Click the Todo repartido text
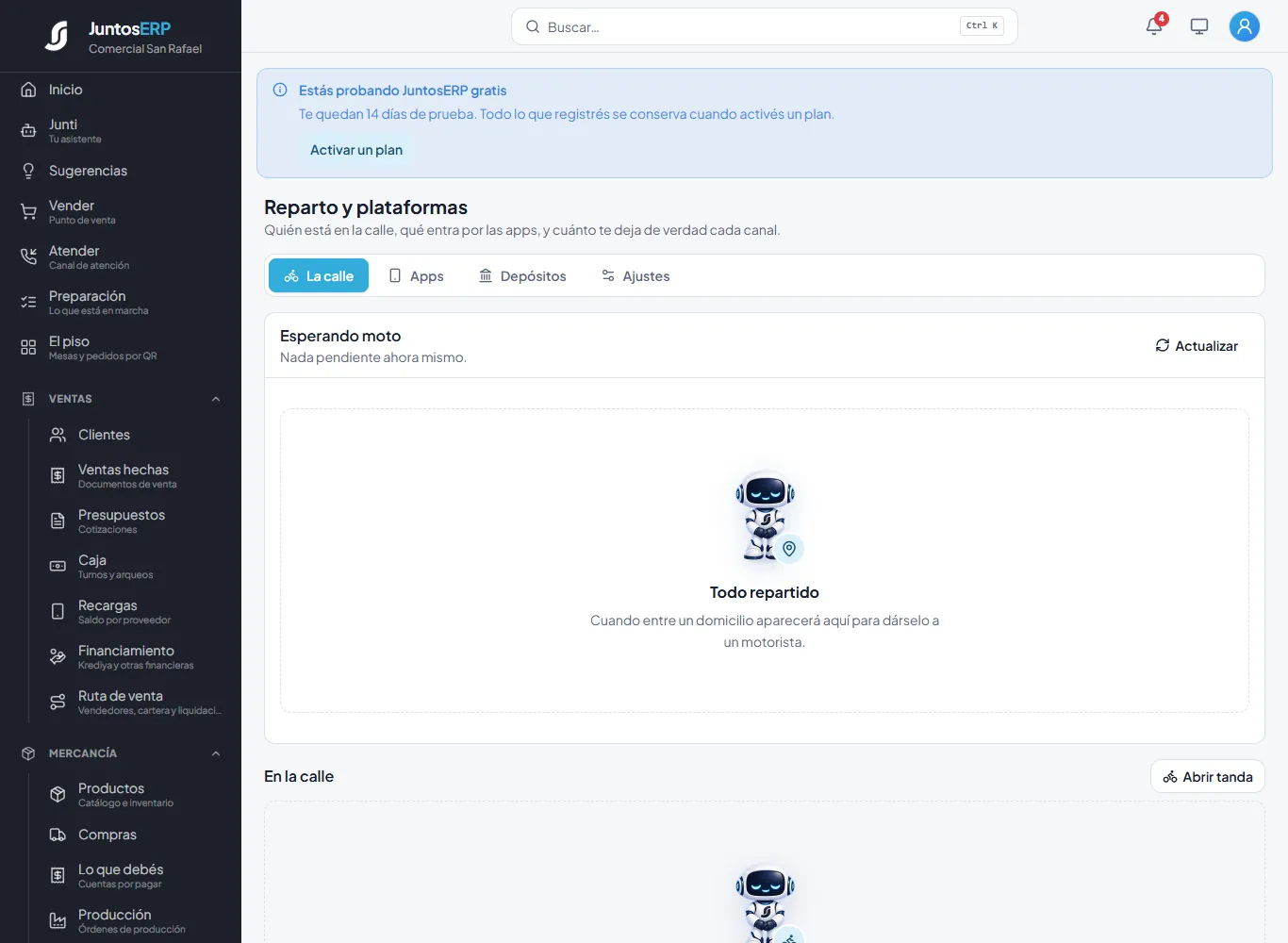Image resolution: width=1288 pixels, height=943 pixels. [765, 592]
